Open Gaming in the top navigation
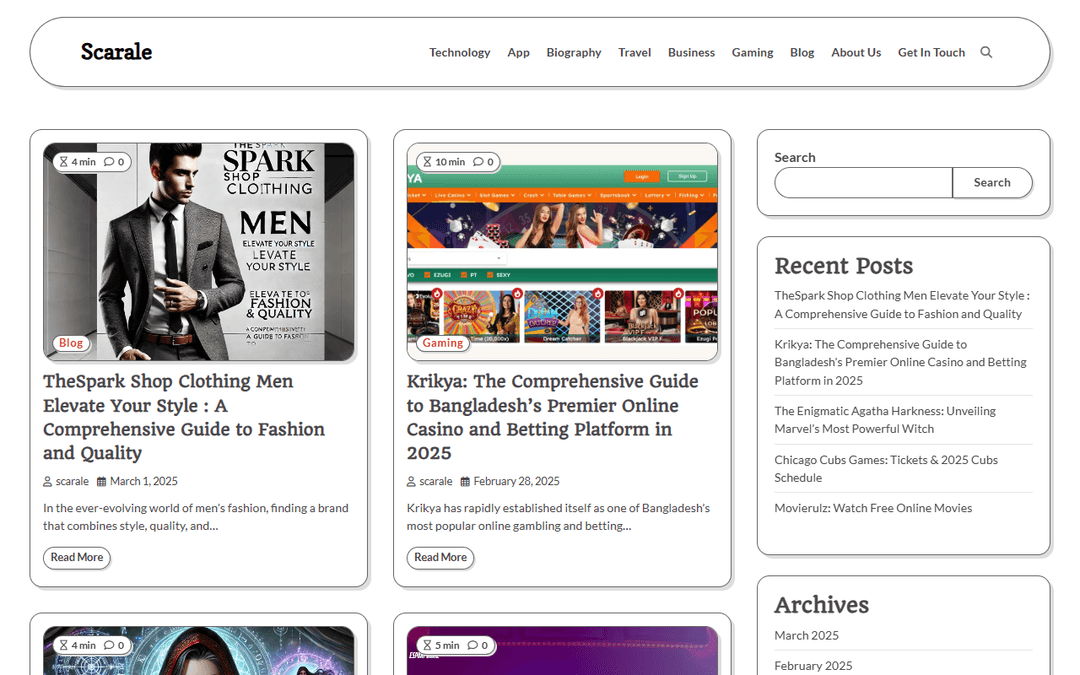1080x675 pixels. pos(752,52)
